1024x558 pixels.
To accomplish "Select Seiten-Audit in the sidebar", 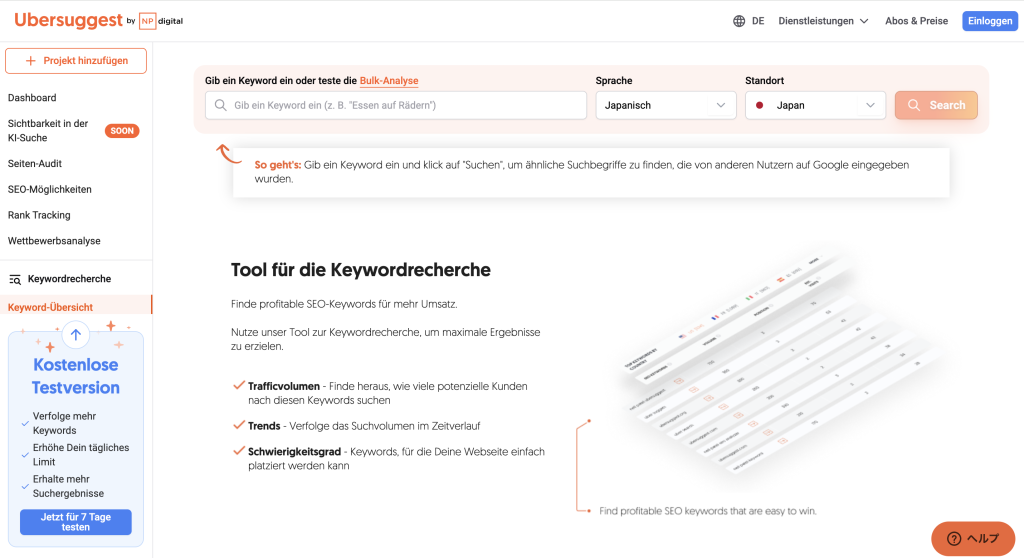I will coord(35,163).
